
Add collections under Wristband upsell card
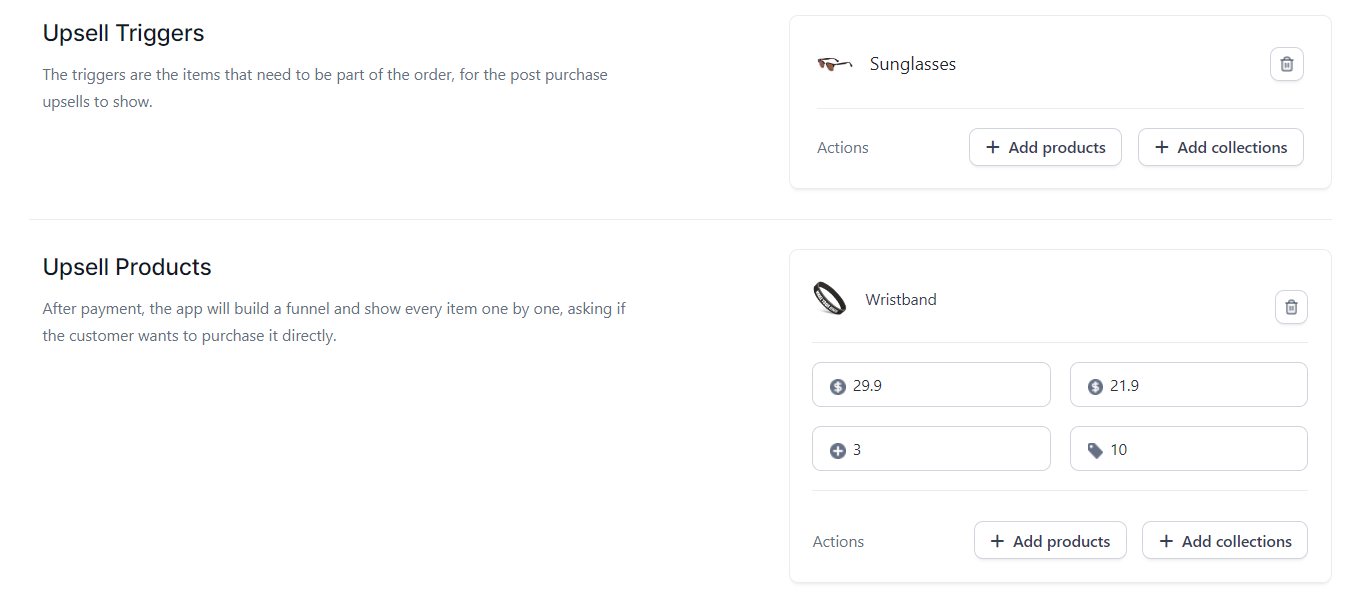click(1225, 541)
